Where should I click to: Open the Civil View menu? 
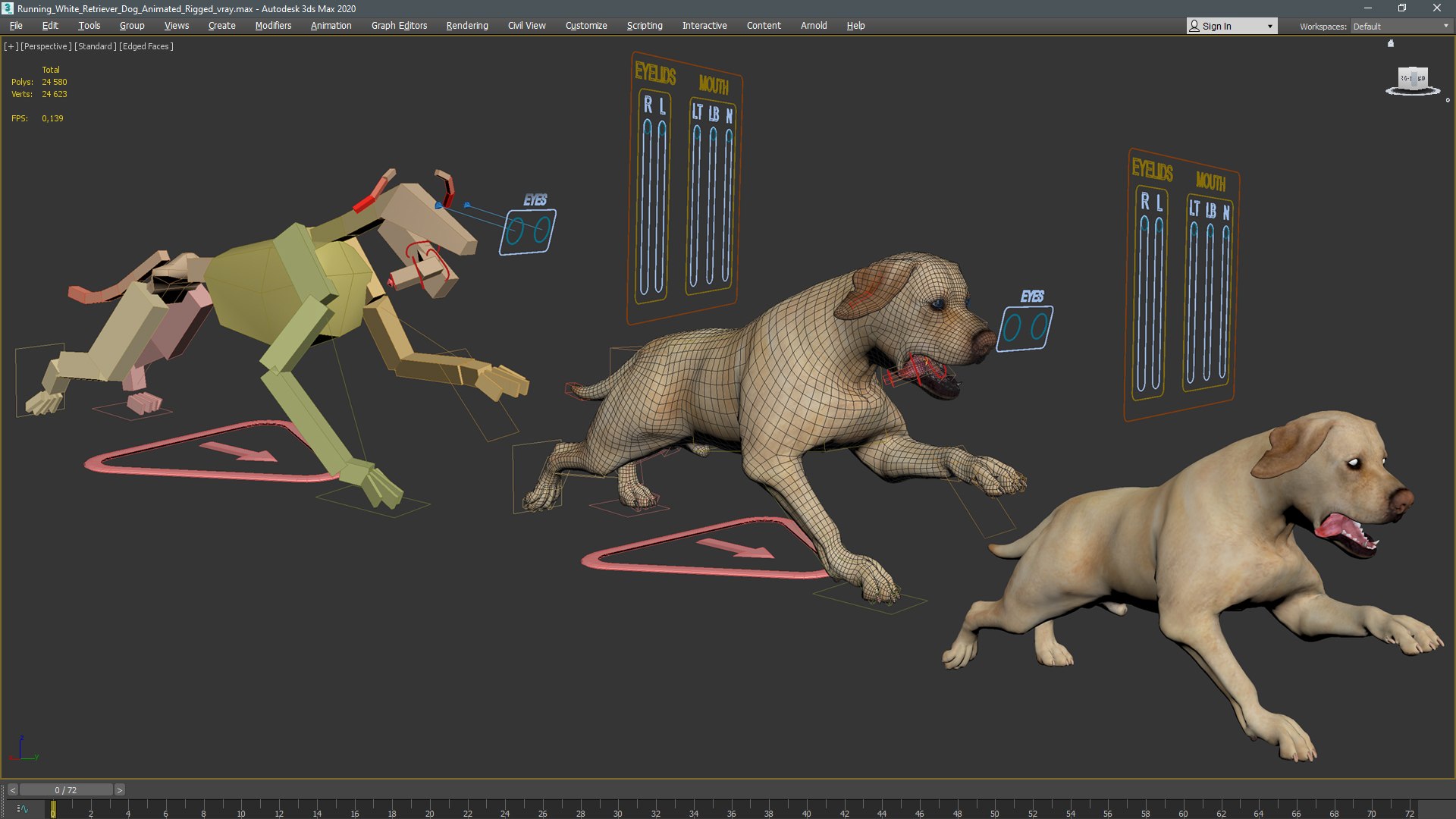(527, 26)
